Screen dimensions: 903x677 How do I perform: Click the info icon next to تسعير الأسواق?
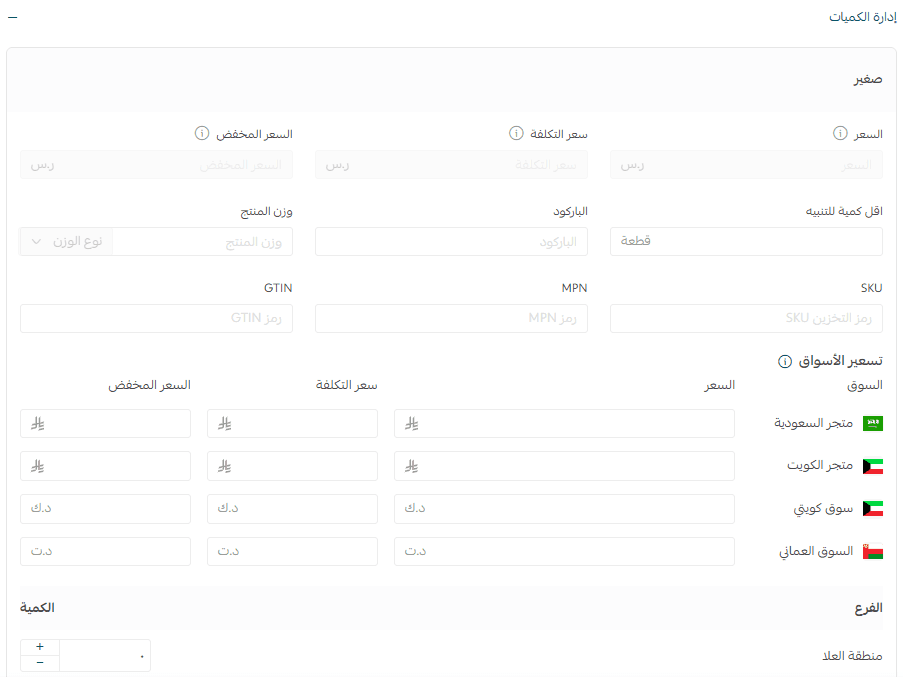pos(785,361)
